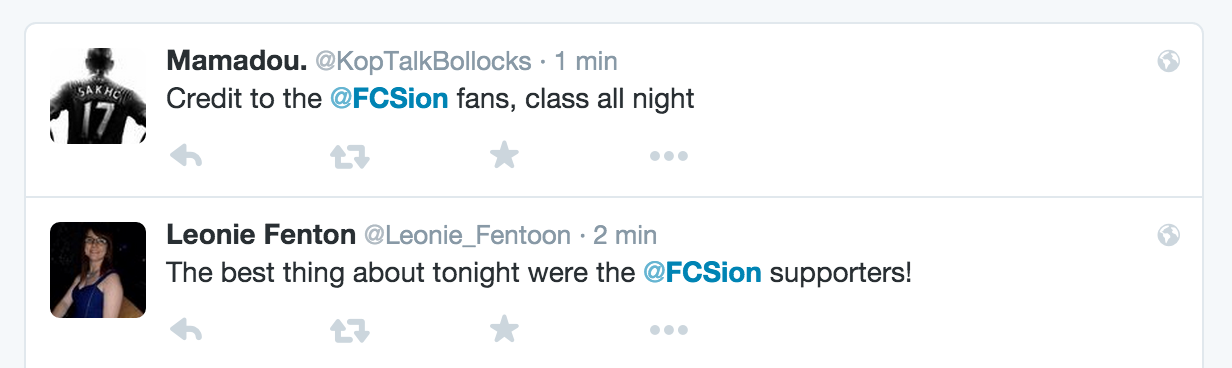Open the '2 min' timestamp permalink
The height and width of the screenshot is (368, 1232).
(625, 235)
